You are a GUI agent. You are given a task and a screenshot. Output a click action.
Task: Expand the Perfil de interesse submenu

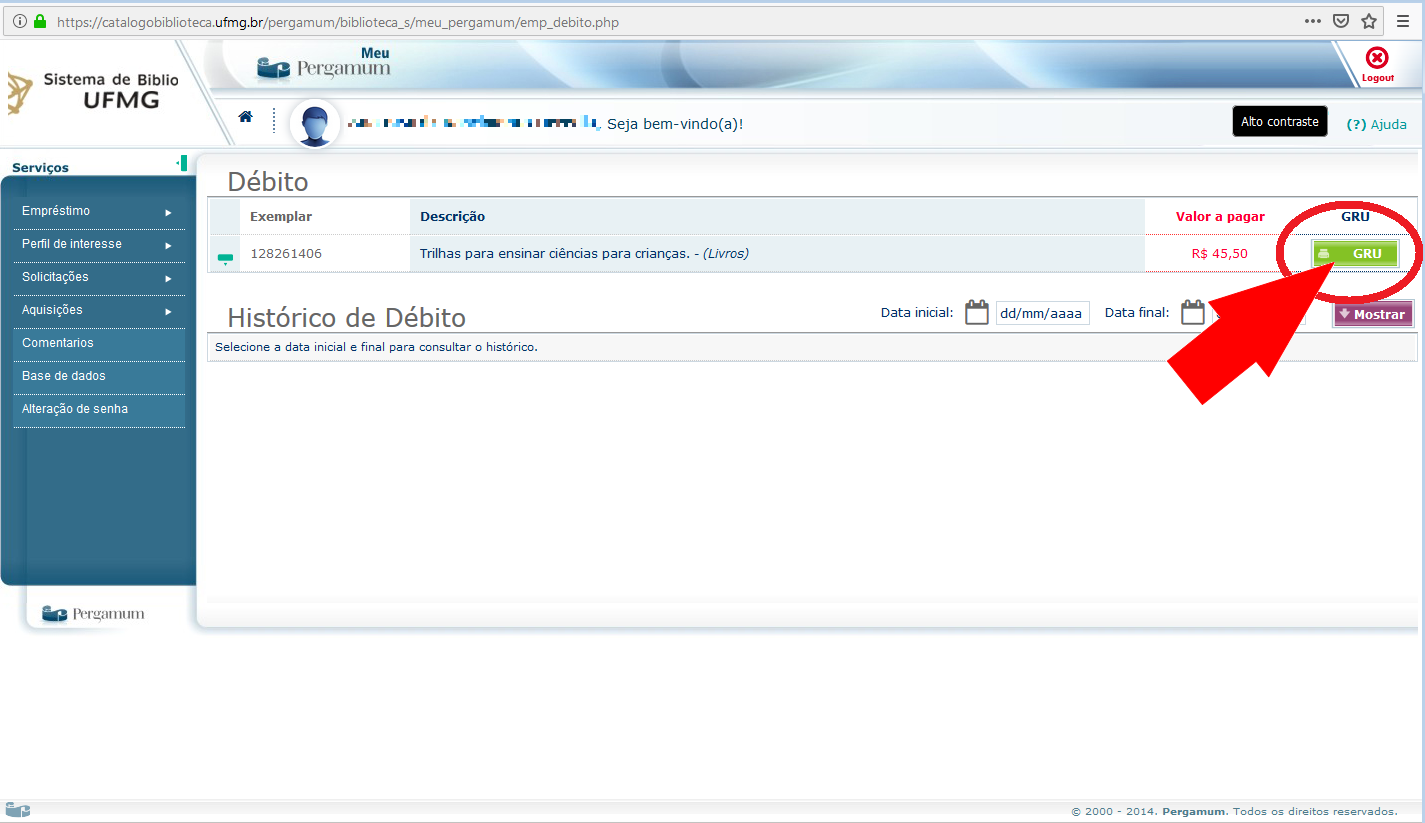(x=99, y=244)
